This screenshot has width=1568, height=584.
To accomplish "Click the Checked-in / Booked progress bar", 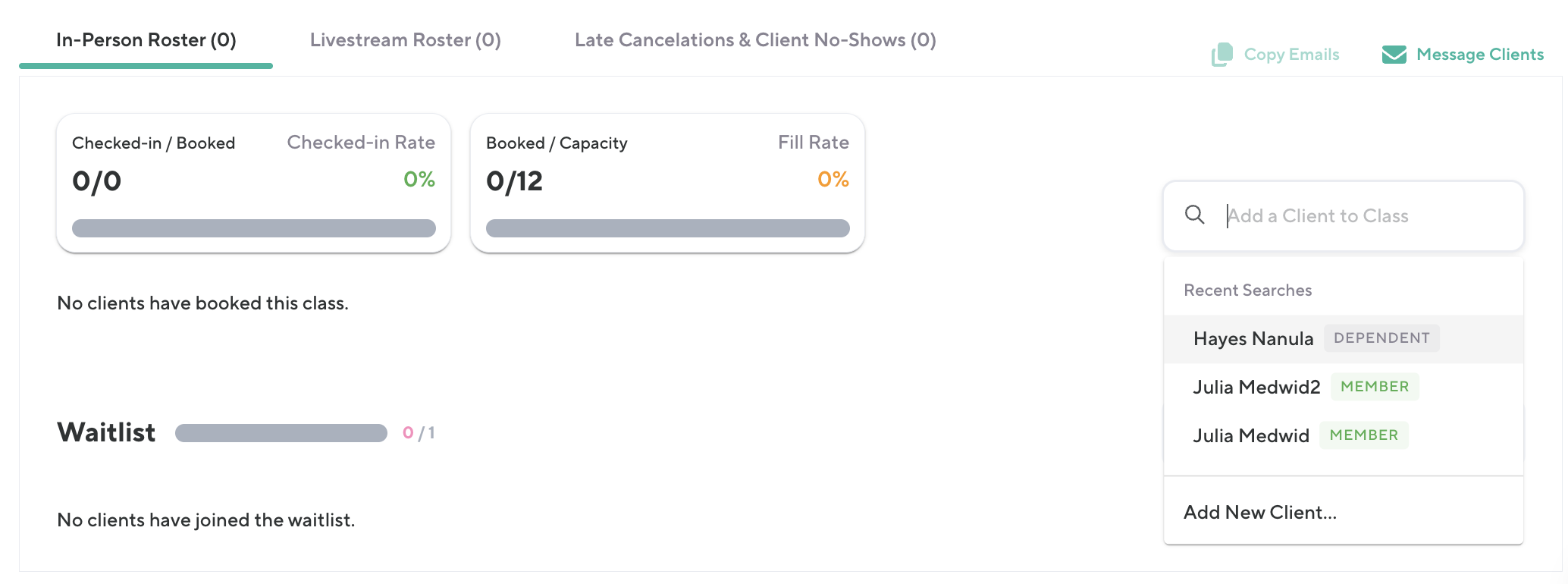I will click(x=254, y=228).
